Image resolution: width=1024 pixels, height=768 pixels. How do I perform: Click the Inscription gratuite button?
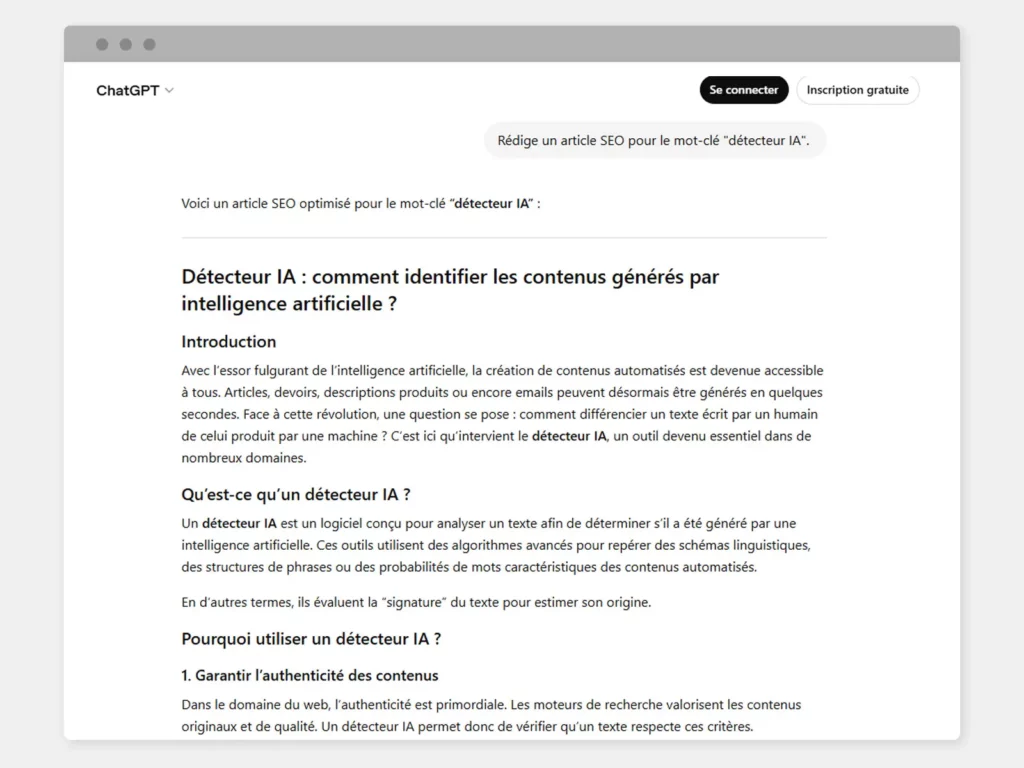pos(857,89)
